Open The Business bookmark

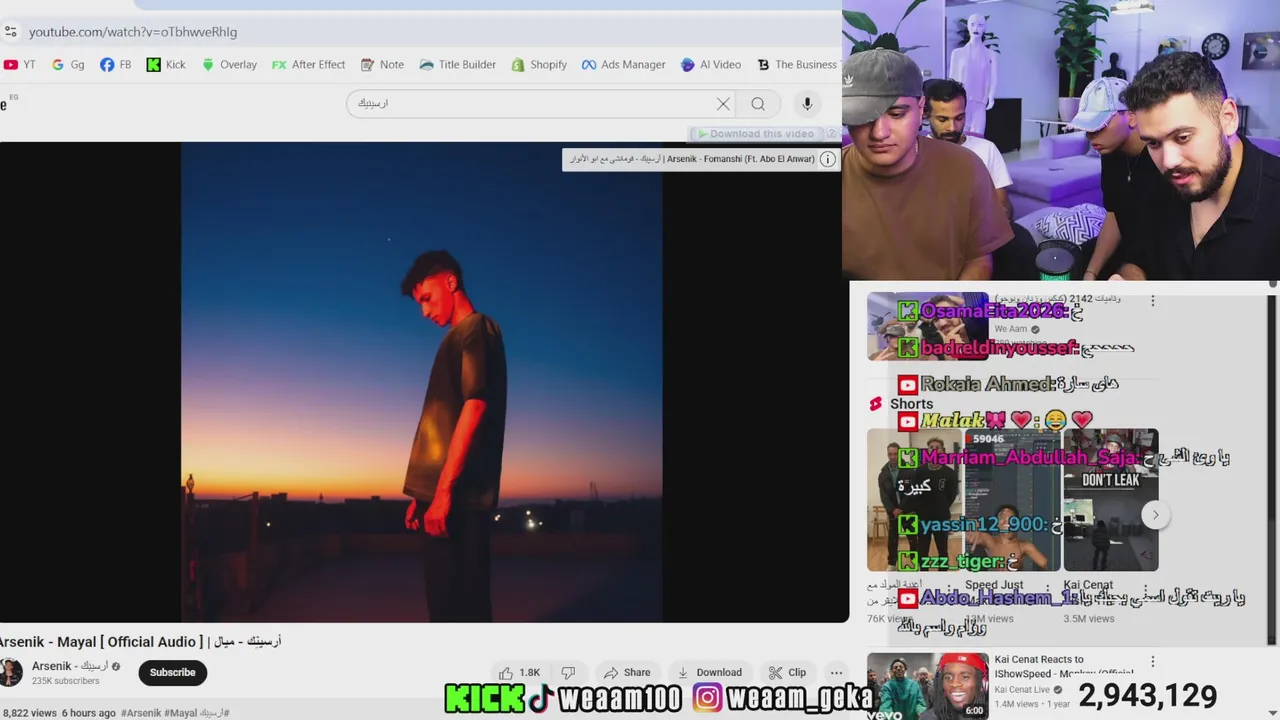(x=796, y=65)
